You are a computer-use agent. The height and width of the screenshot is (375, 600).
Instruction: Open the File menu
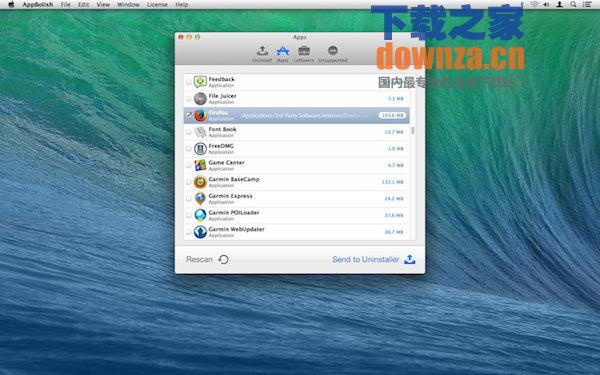(66, 5)
